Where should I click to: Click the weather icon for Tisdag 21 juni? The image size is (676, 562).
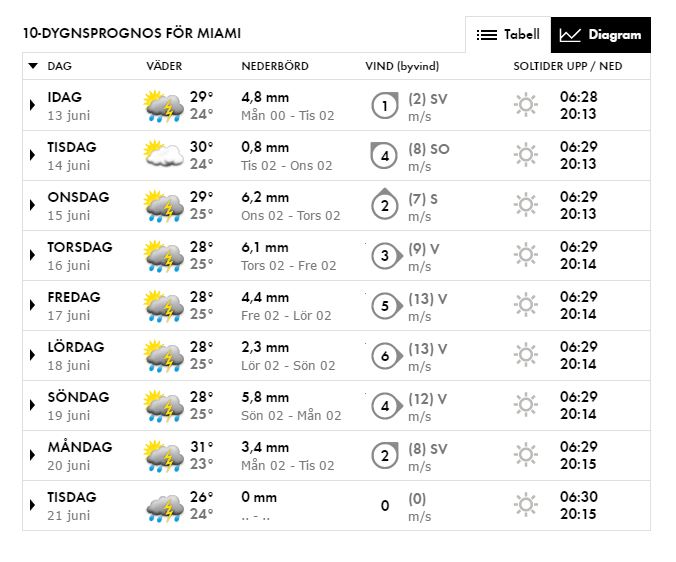(x=163, y=505)
